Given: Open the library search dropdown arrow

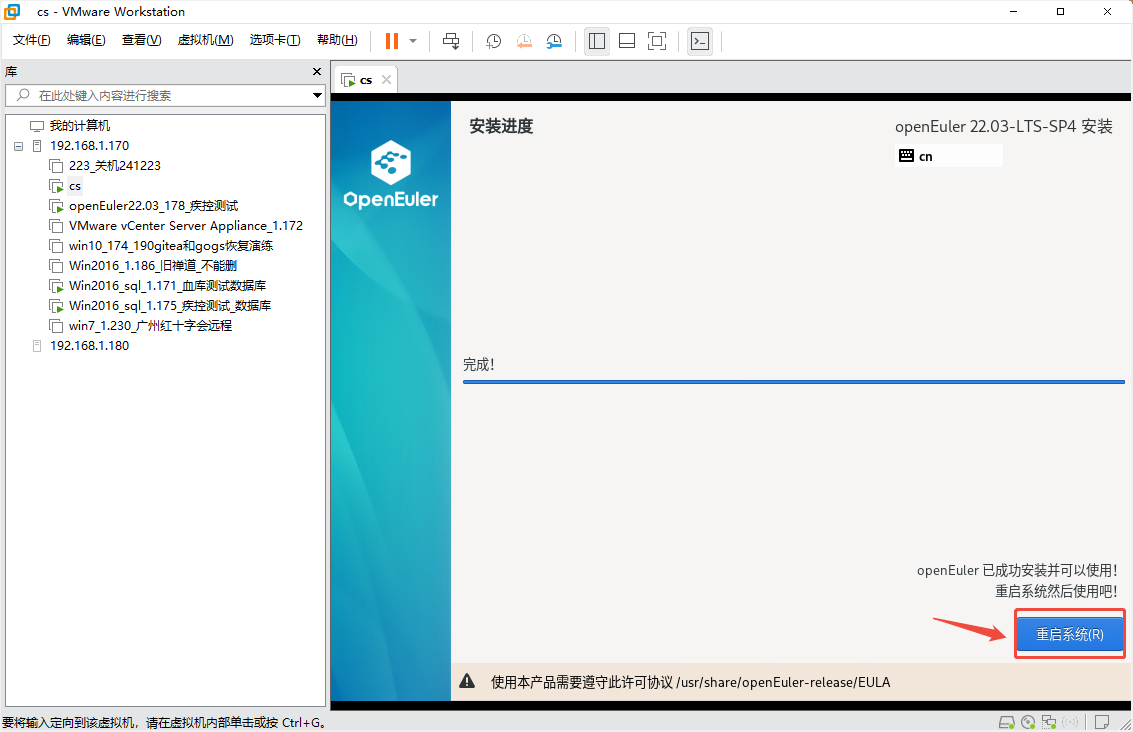Looking at the screenshot, I should tap(317, 95).
